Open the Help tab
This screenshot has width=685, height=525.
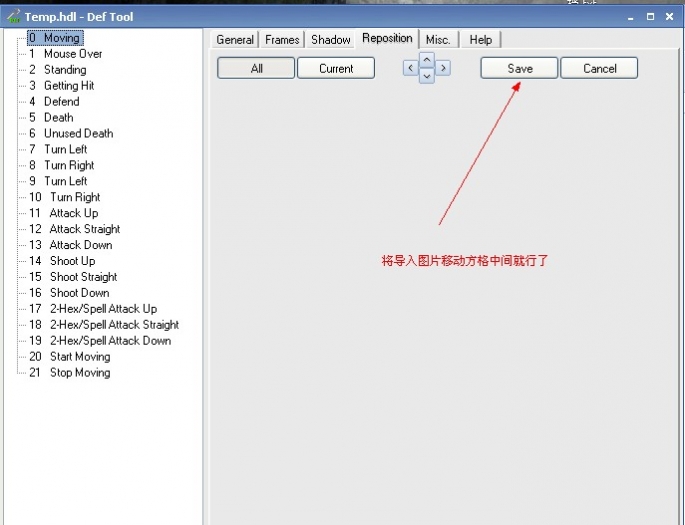[480, 40]
